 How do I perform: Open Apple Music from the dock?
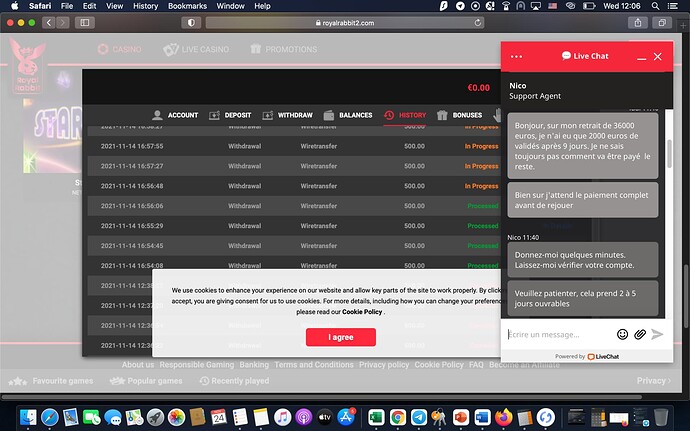click(282, 417)
